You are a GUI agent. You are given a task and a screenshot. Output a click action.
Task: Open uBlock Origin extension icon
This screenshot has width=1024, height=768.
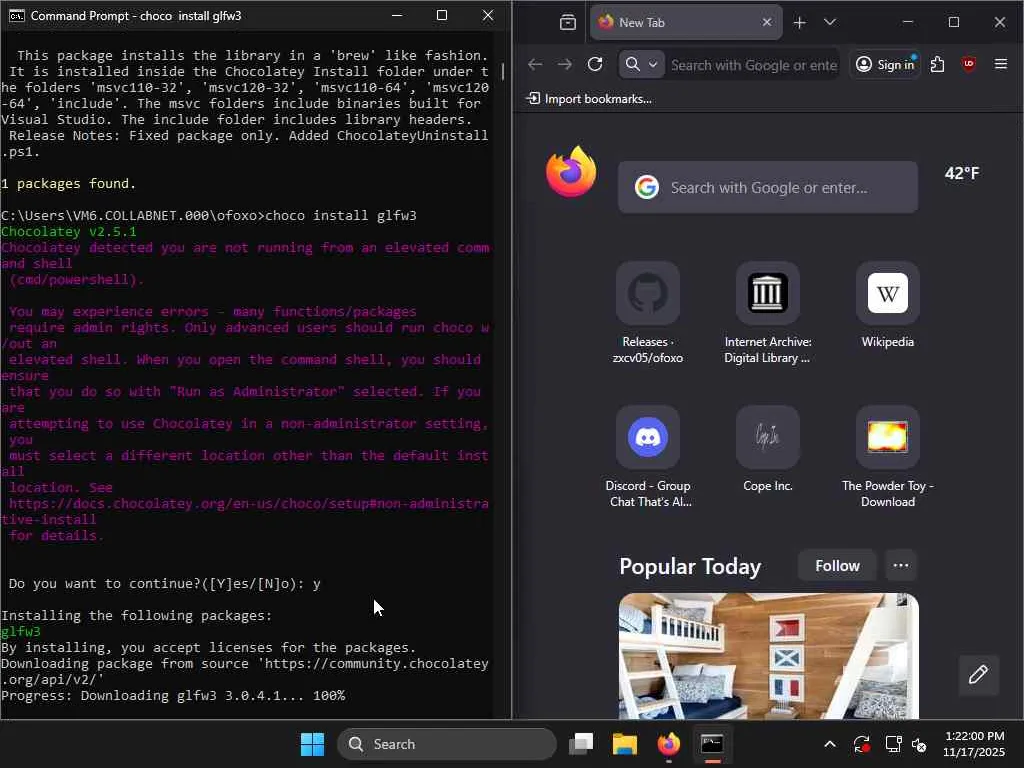tap(968, 64)
